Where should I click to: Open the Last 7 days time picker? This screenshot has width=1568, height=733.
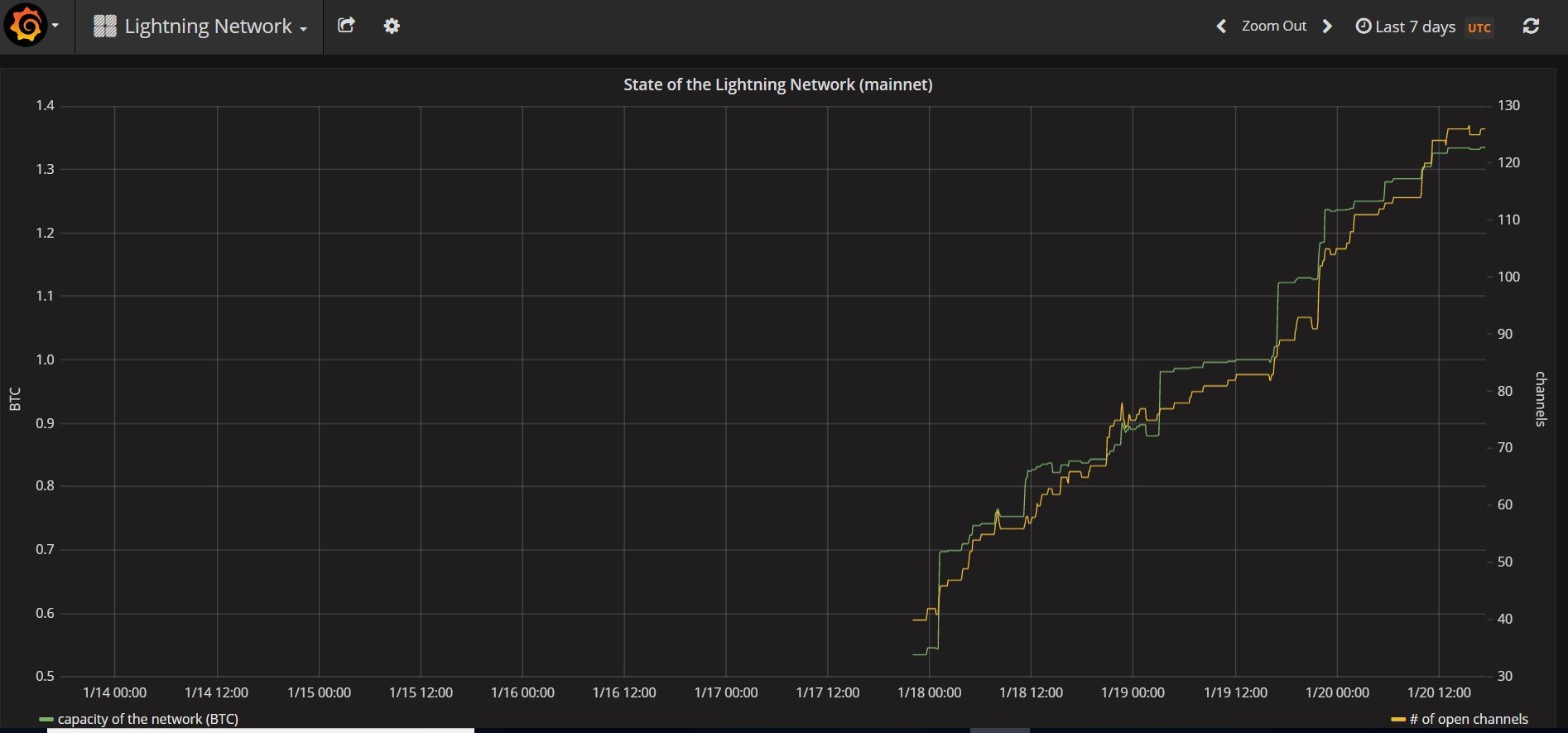[1405, 27]
